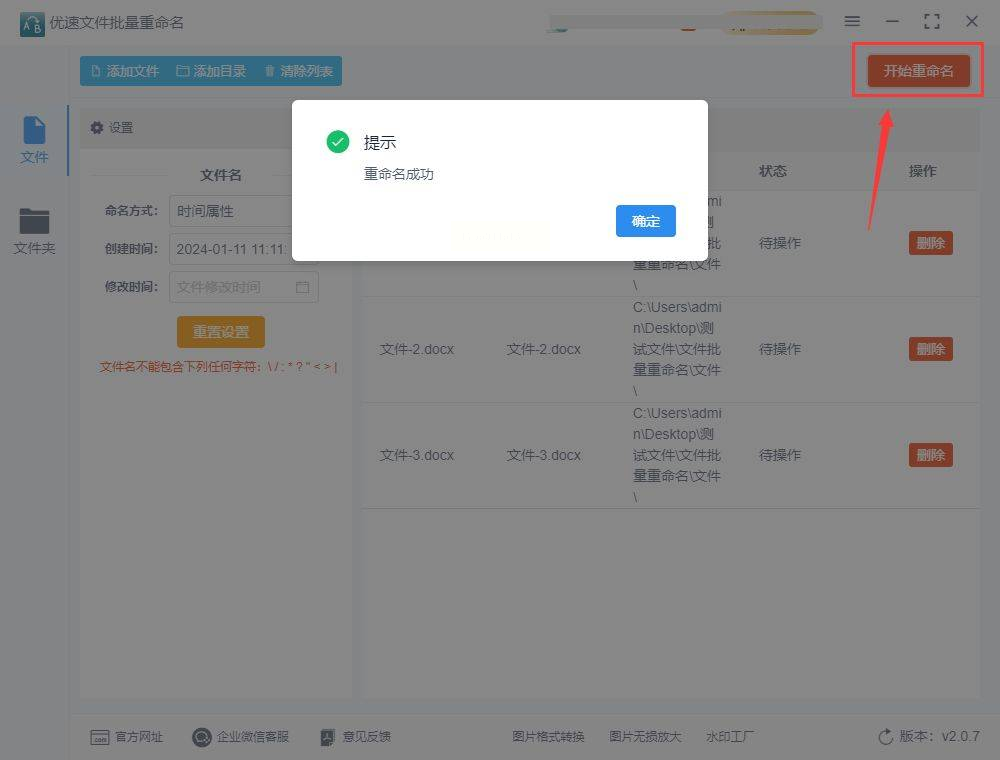Click the 状态 column header
The height and width of the screenshot is (760, 1000).
(772, 171)
